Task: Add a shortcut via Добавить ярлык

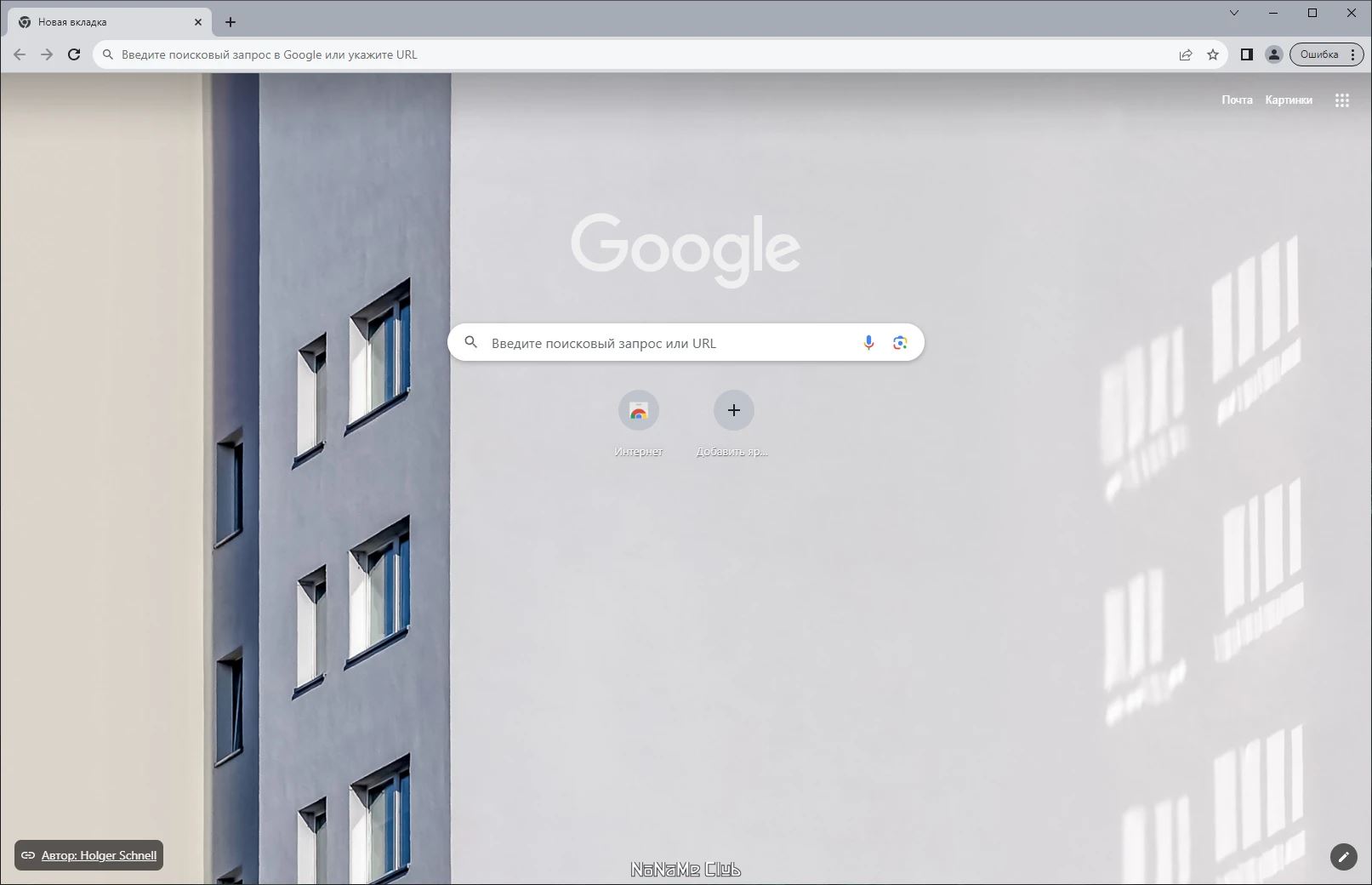Action: tap(733, 409)
